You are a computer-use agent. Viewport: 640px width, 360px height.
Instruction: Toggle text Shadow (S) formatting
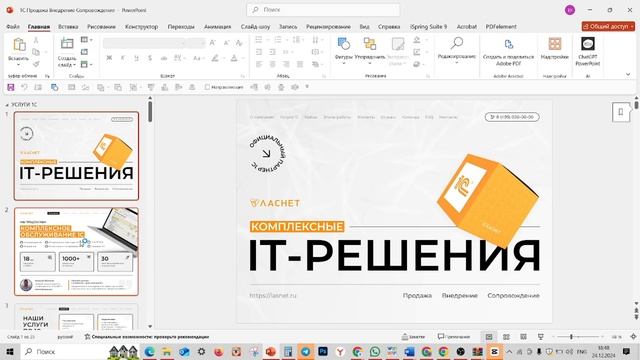click(150, 58)
